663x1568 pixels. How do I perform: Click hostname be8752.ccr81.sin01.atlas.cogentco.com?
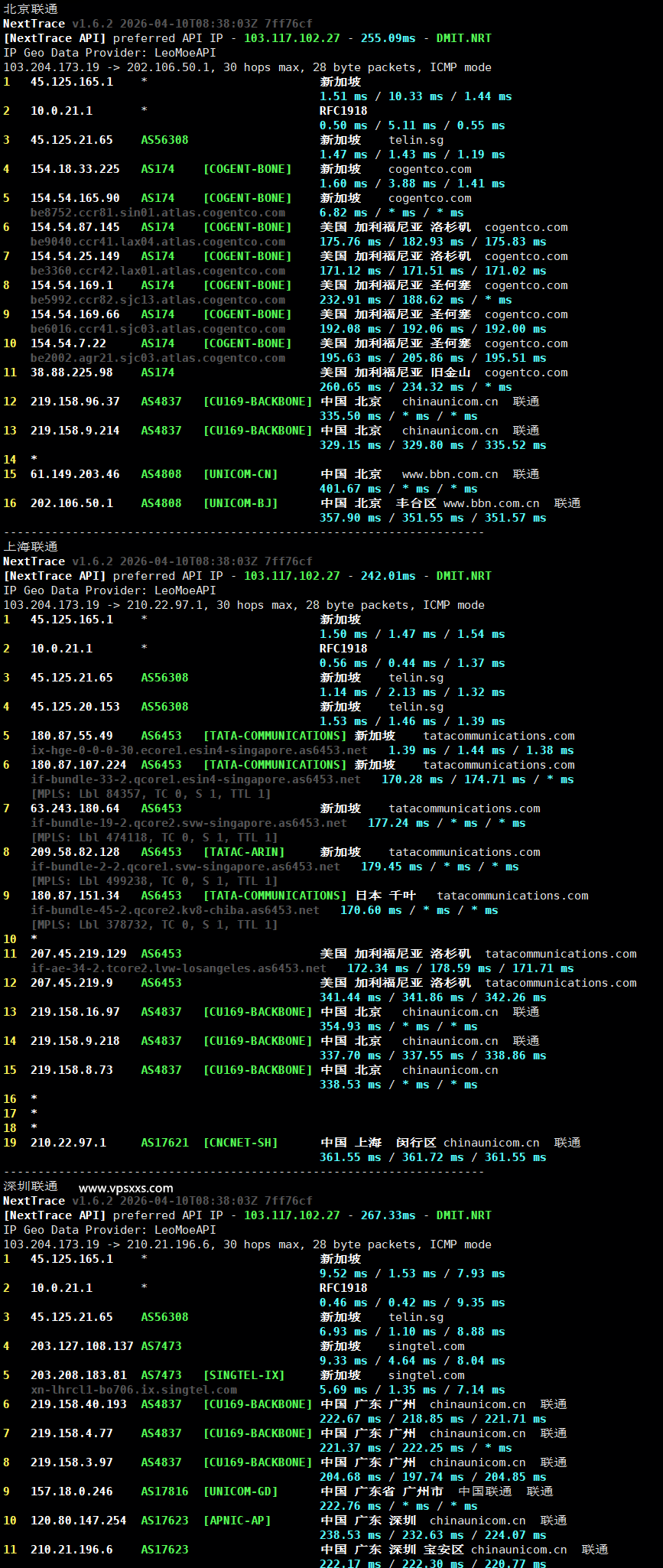158,213
